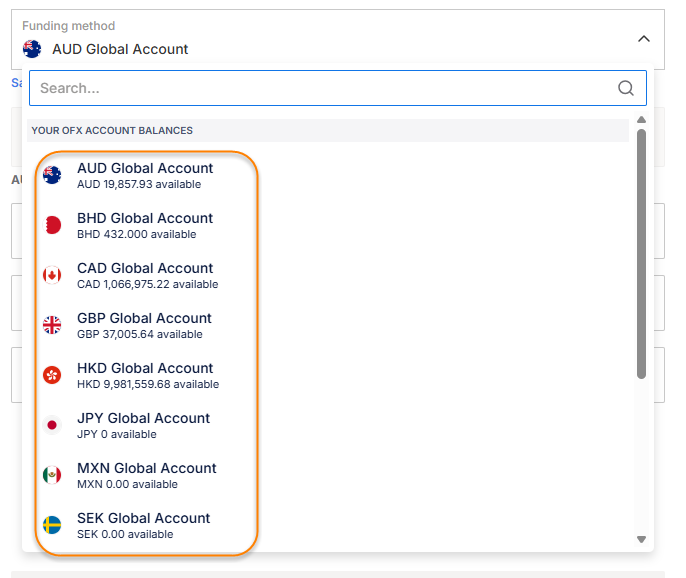
Task: Click the Bahrain flag icon
Action: click(52, 225)
